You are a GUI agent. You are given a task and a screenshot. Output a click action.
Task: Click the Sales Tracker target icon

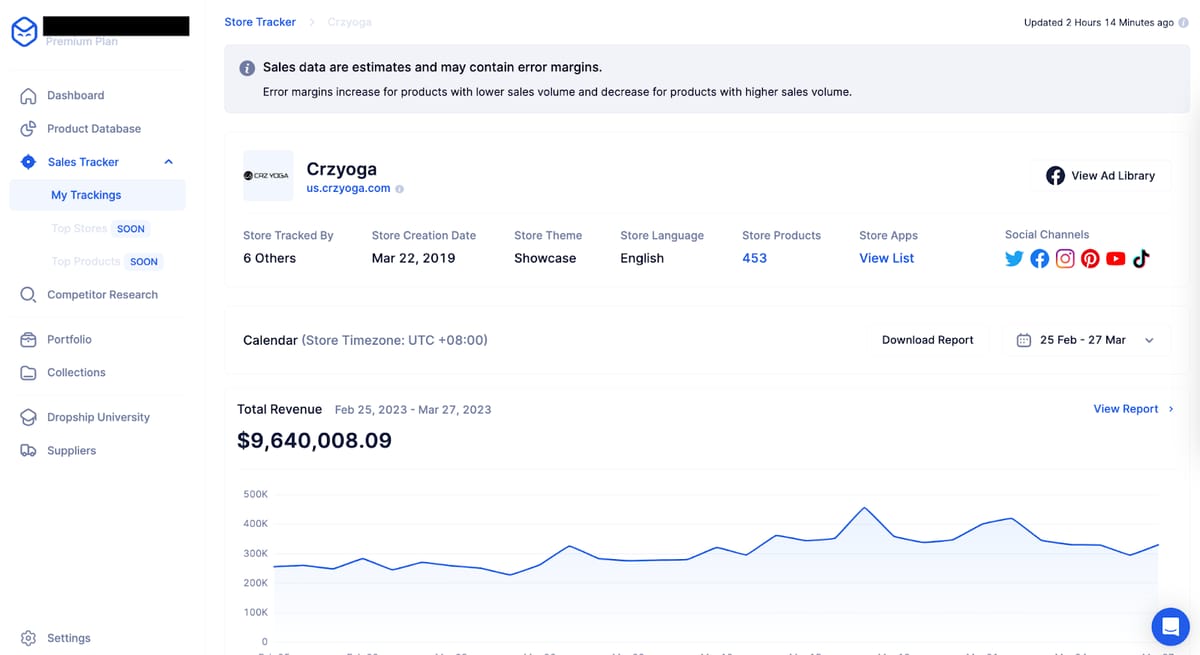[29, 162]
